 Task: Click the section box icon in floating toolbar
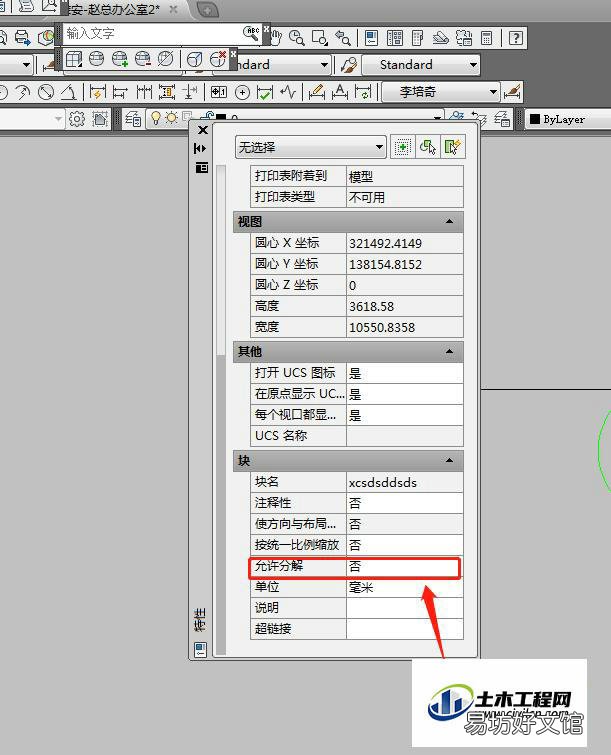point(74,59)
